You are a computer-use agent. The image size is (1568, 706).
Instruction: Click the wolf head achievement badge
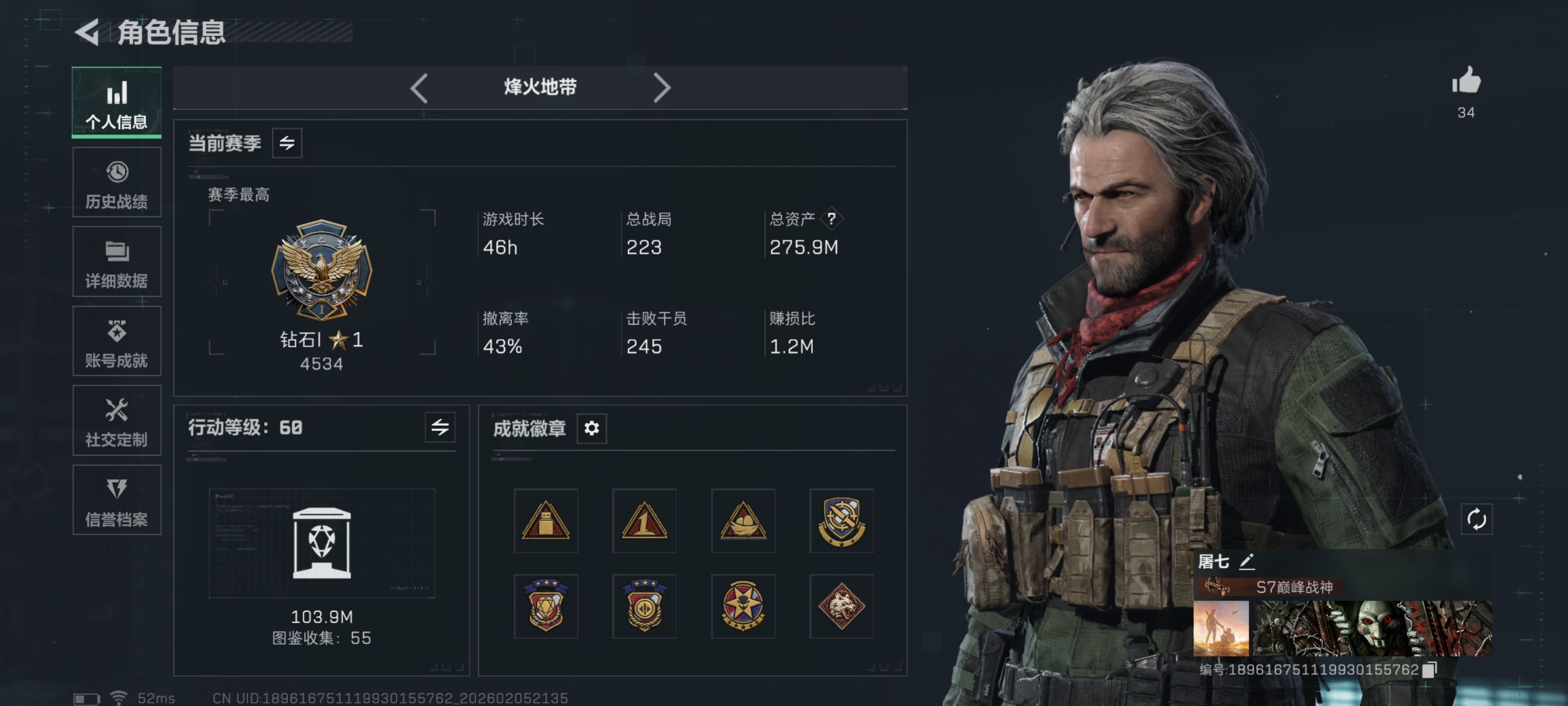coord(841,606)
